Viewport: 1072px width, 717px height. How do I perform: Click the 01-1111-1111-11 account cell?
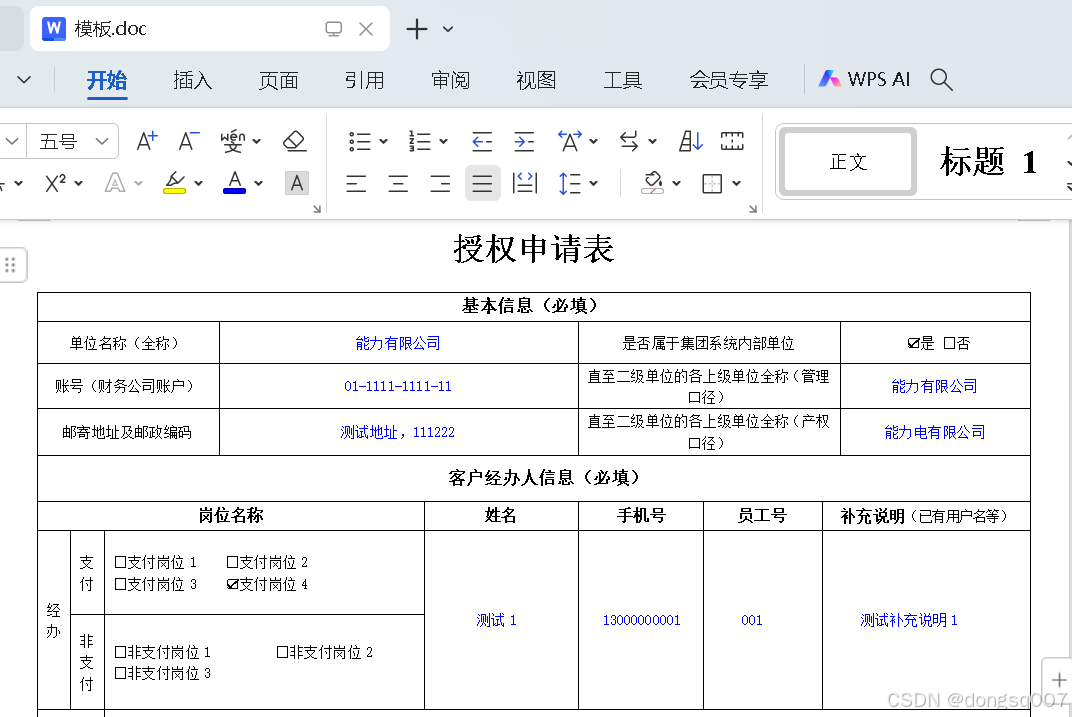[398, 386]
